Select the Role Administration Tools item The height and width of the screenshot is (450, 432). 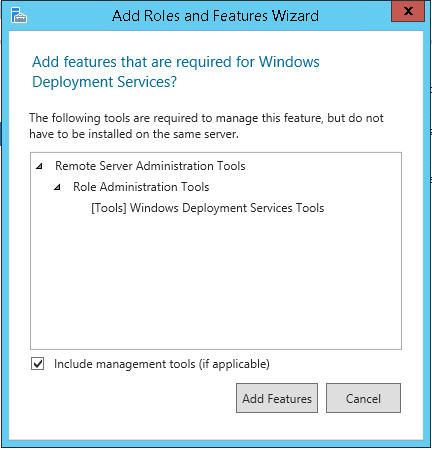click(x=141, y=187)
